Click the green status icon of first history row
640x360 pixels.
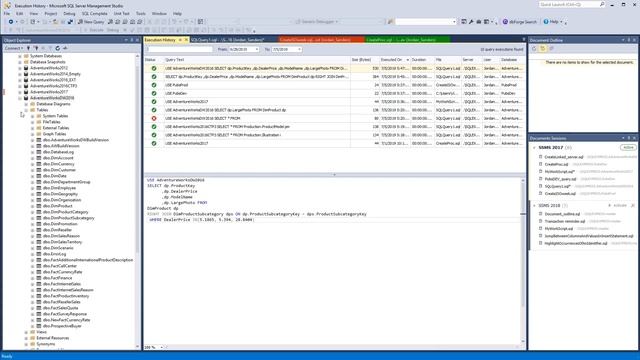154,68
